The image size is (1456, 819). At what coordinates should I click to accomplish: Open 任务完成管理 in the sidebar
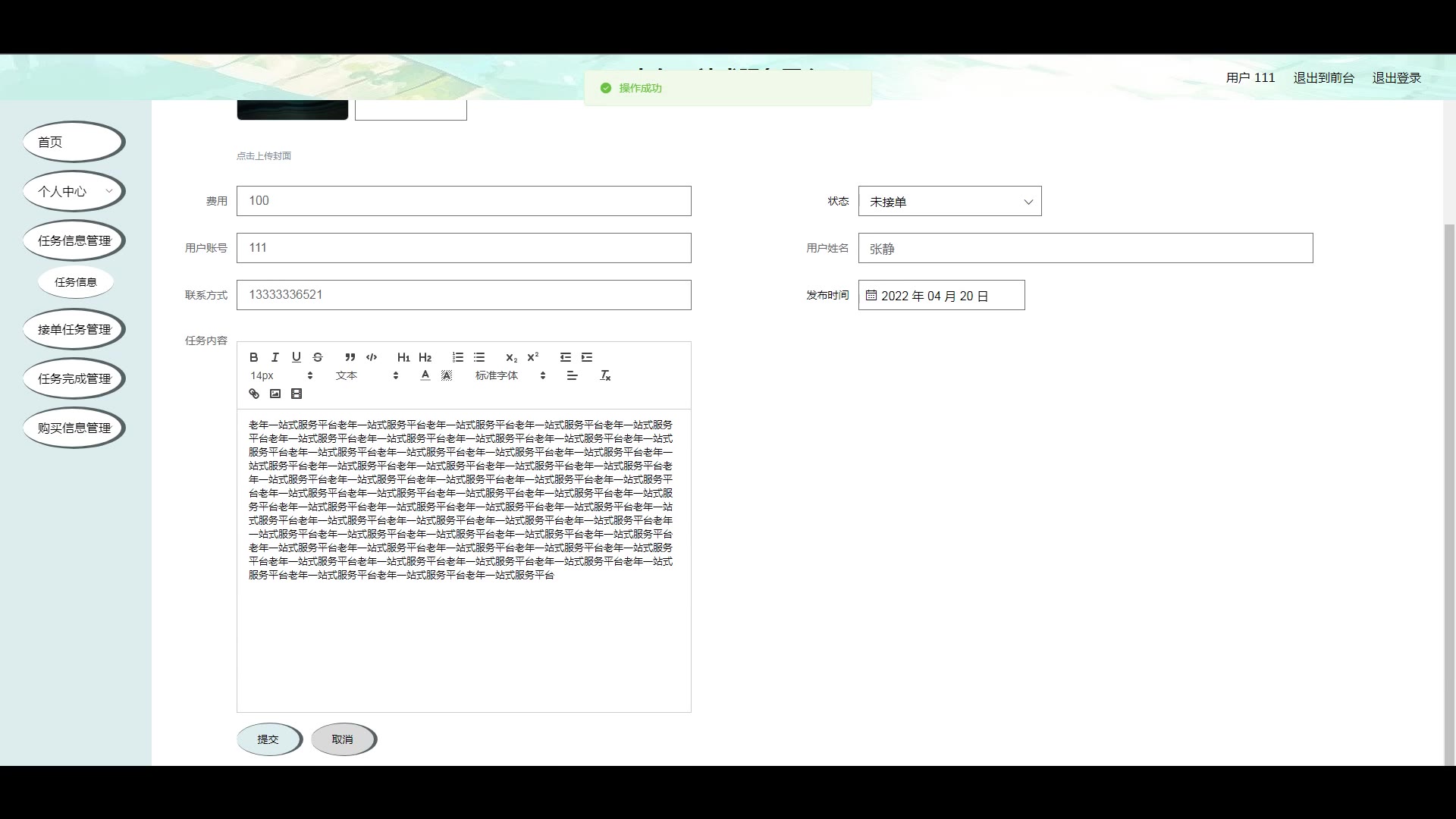pos(74,378)
